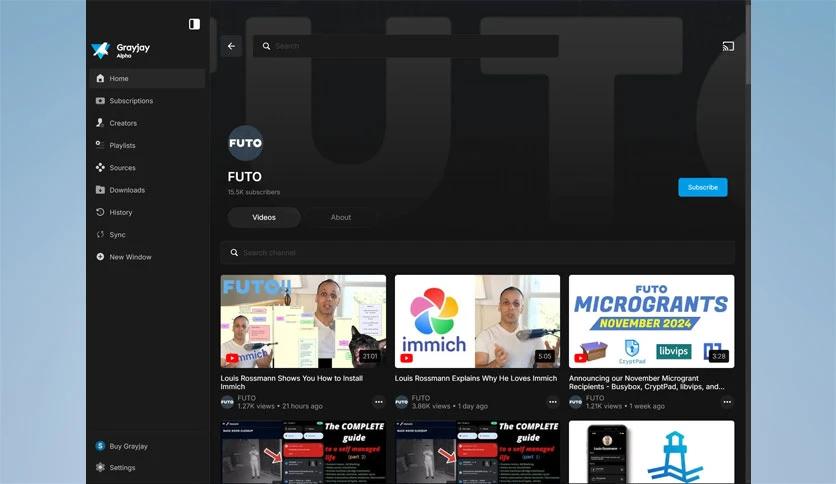
Task: Open options menu for Install Immich video
Action: pyautogui.click(x=379, y=402)
